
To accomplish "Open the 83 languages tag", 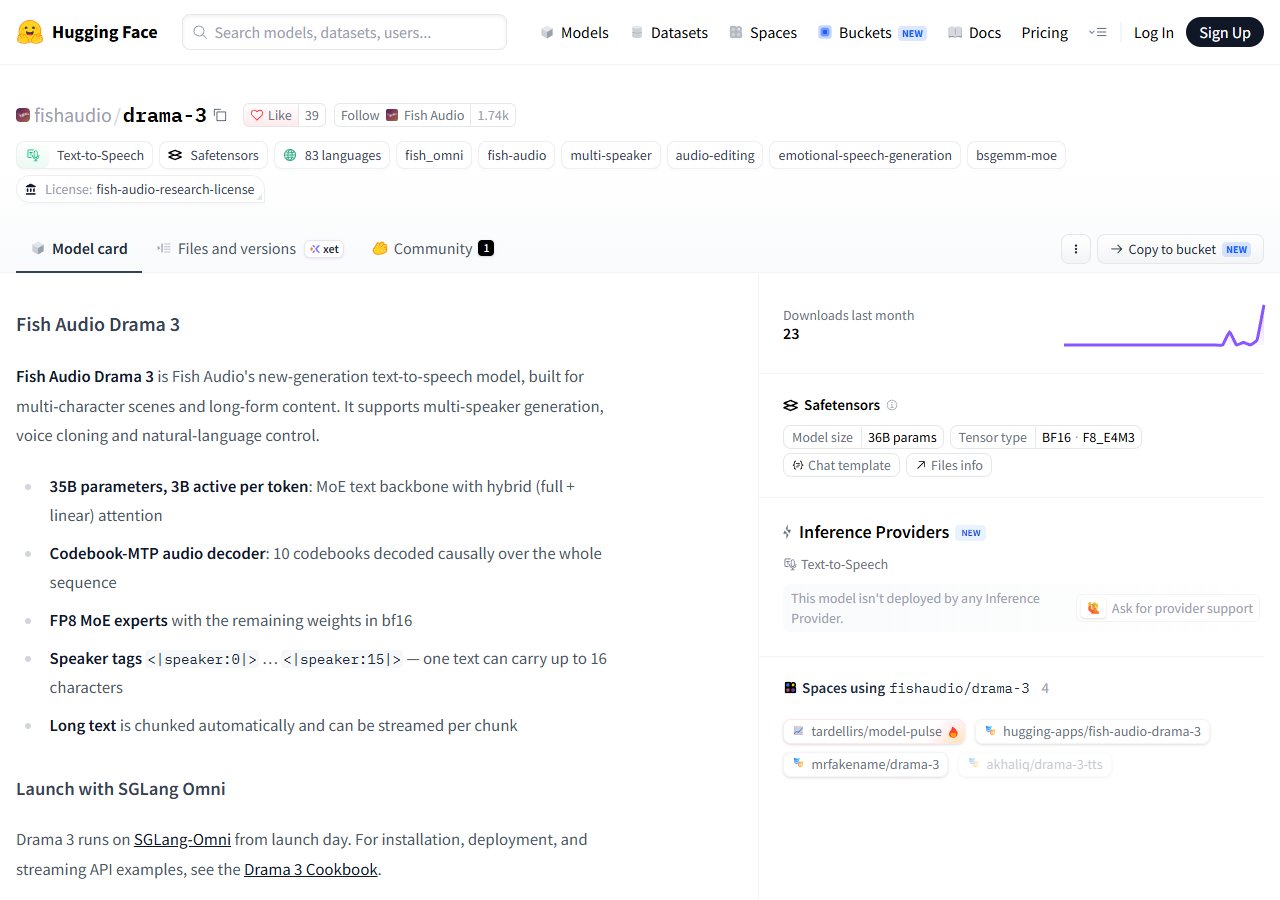I will tap(333, 155).
